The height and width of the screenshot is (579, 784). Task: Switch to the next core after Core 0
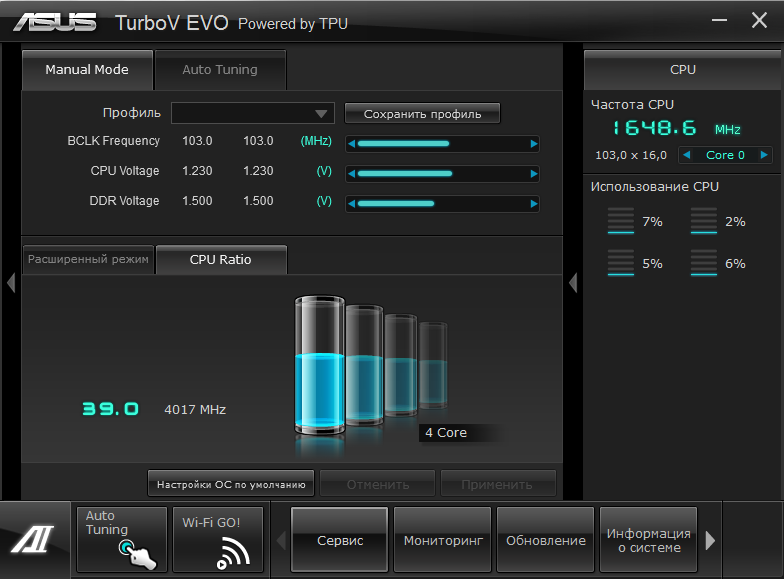tap(764, 155)
